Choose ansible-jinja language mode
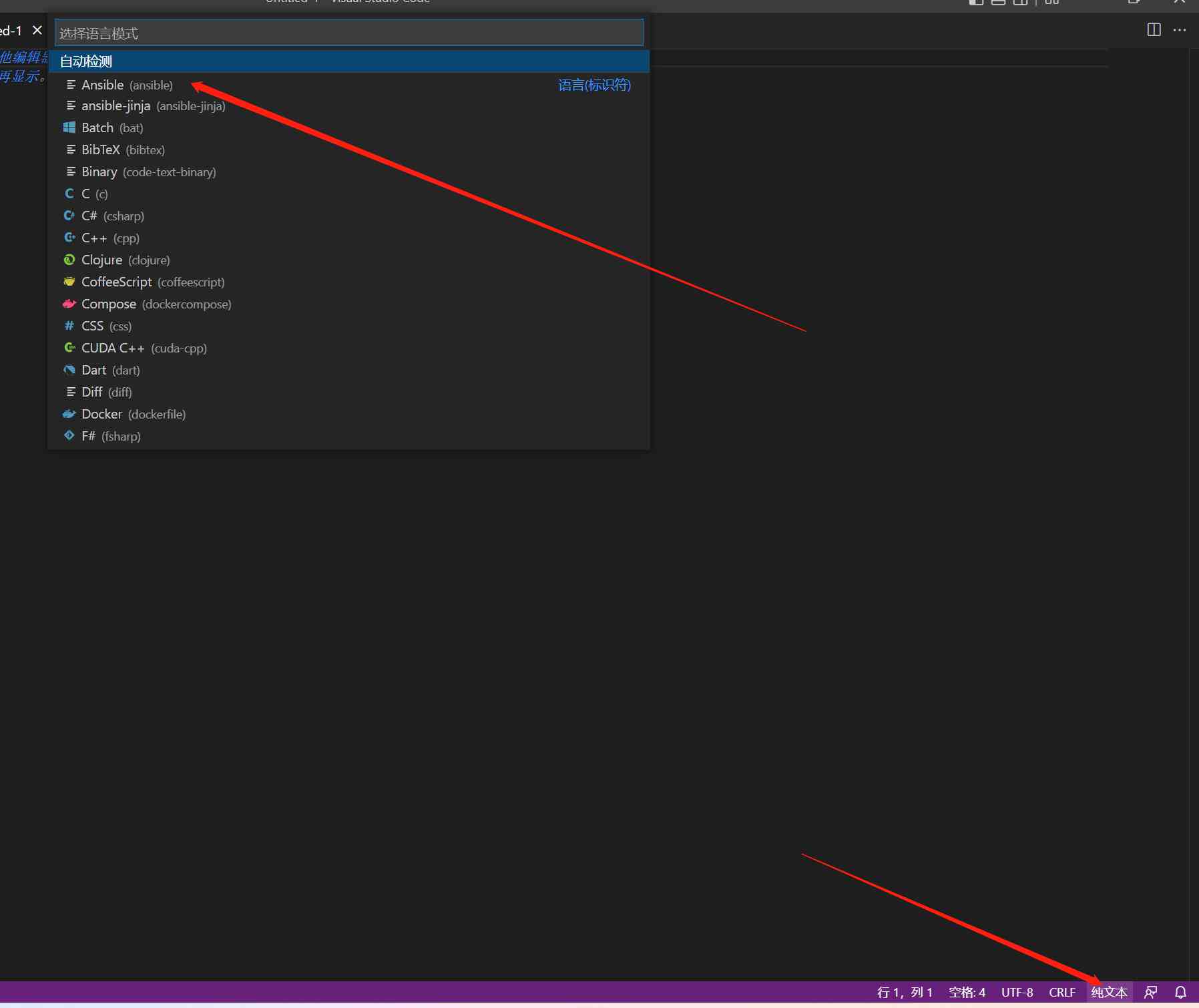The image size is (1199, 1008). tap(348, 105)
